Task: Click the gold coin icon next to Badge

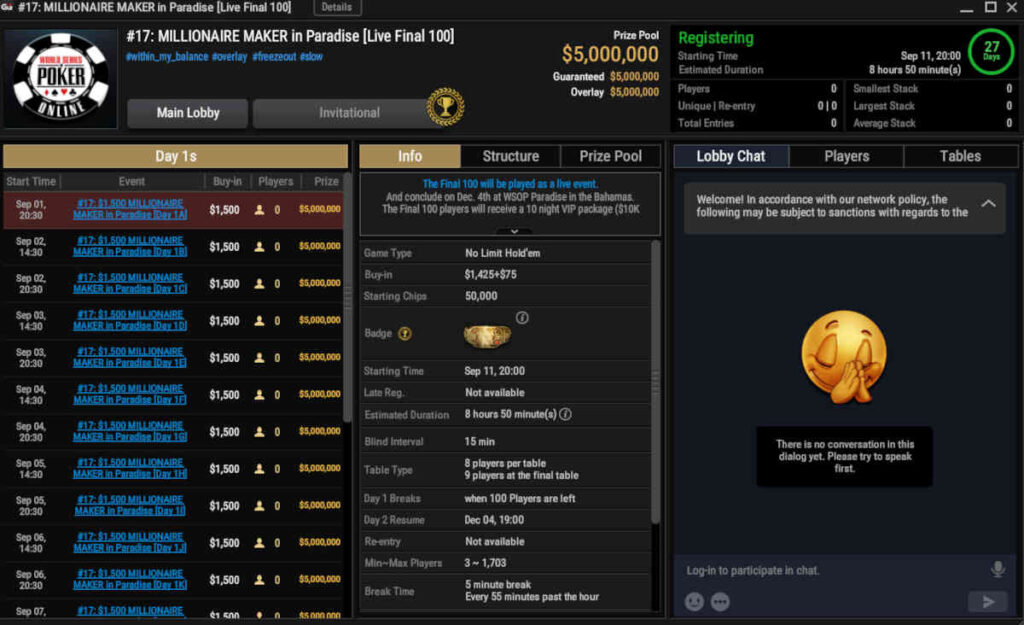Action: pyautogui.click(x=405, y=334)
